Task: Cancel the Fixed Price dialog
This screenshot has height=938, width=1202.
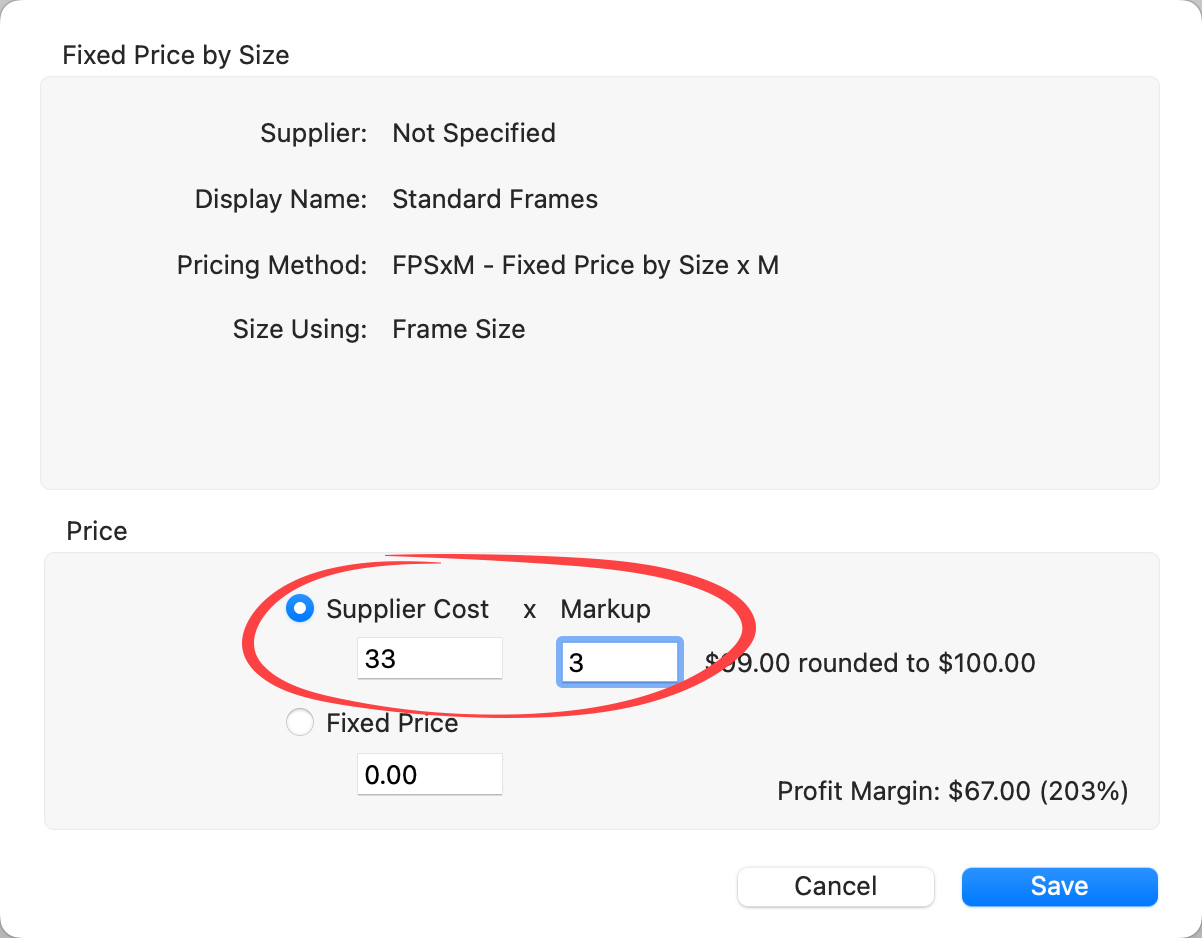Action: point(835,886)
